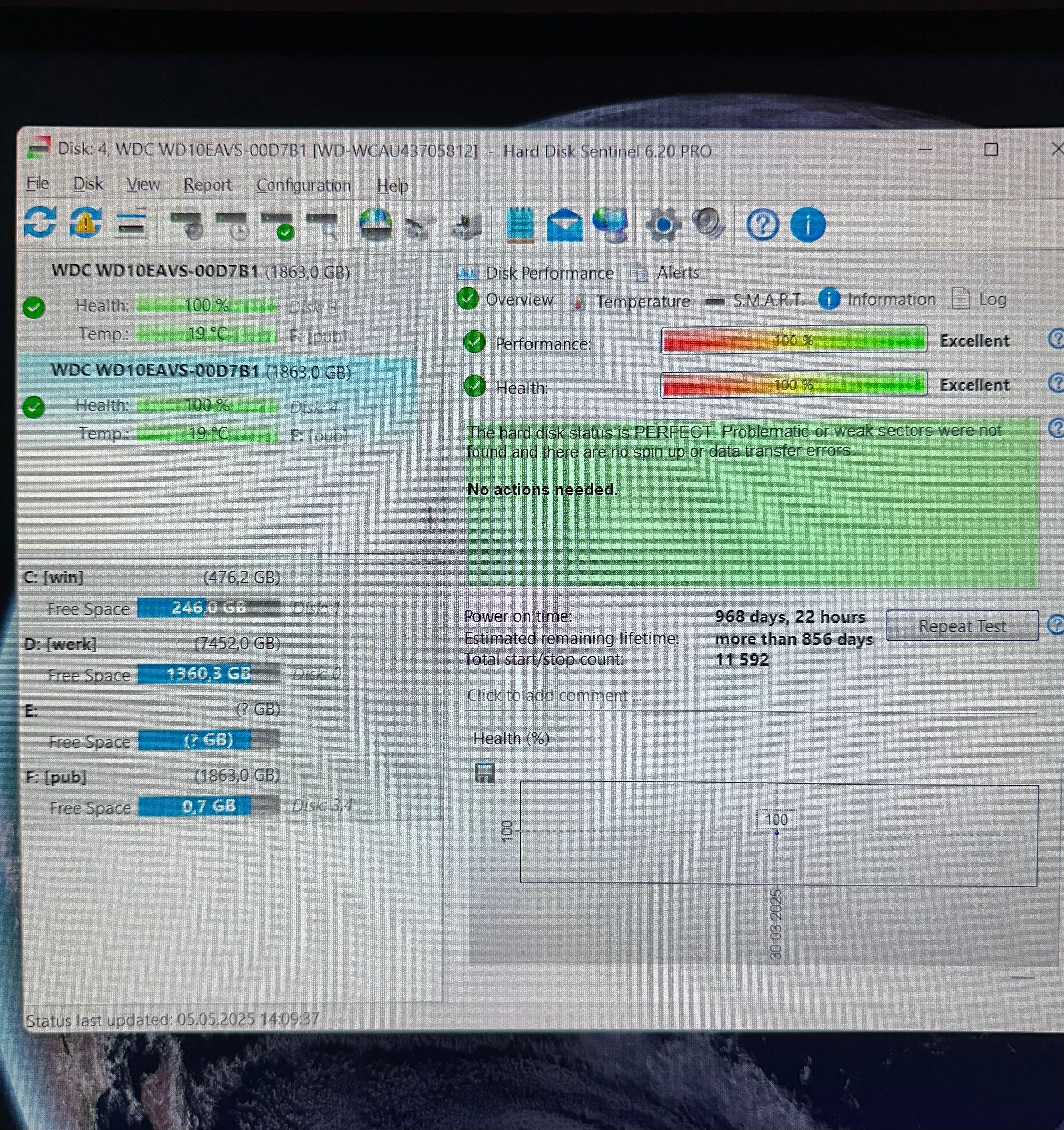Click the vertical splitter handle between panels
Image resolution: width=1064 pixels, height=1130 pixels.
[430, 517]
